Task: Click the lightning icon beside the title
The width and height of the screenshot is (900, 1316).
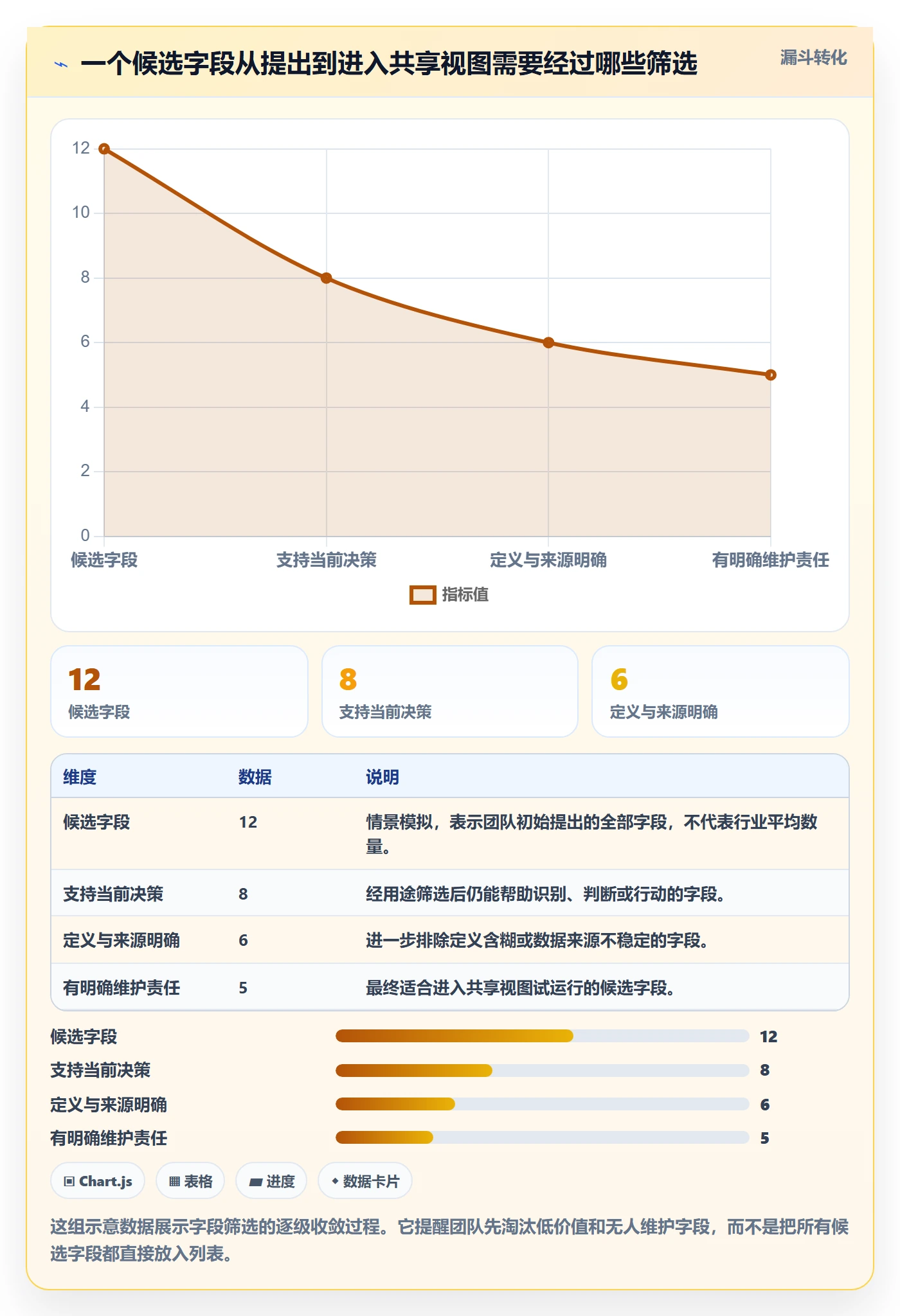Action: (x=61, y=64)
